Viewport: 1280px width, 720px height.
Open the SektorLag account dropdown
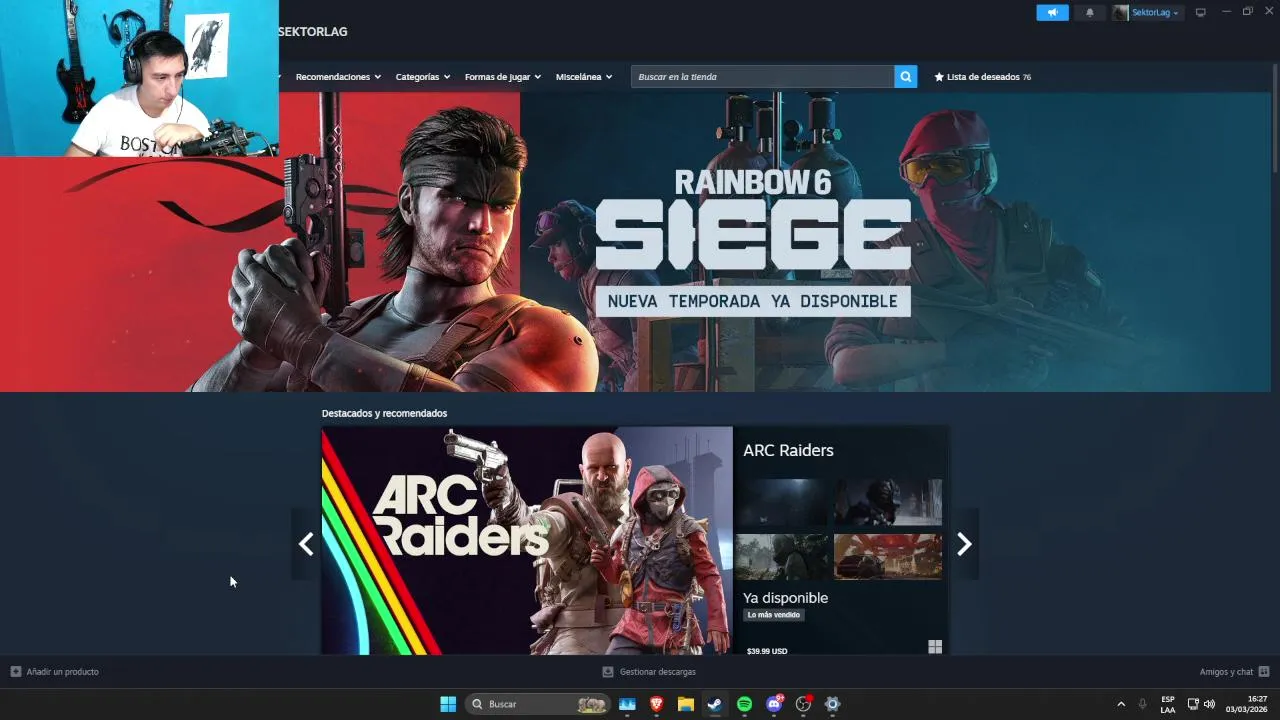point(1155,13)
